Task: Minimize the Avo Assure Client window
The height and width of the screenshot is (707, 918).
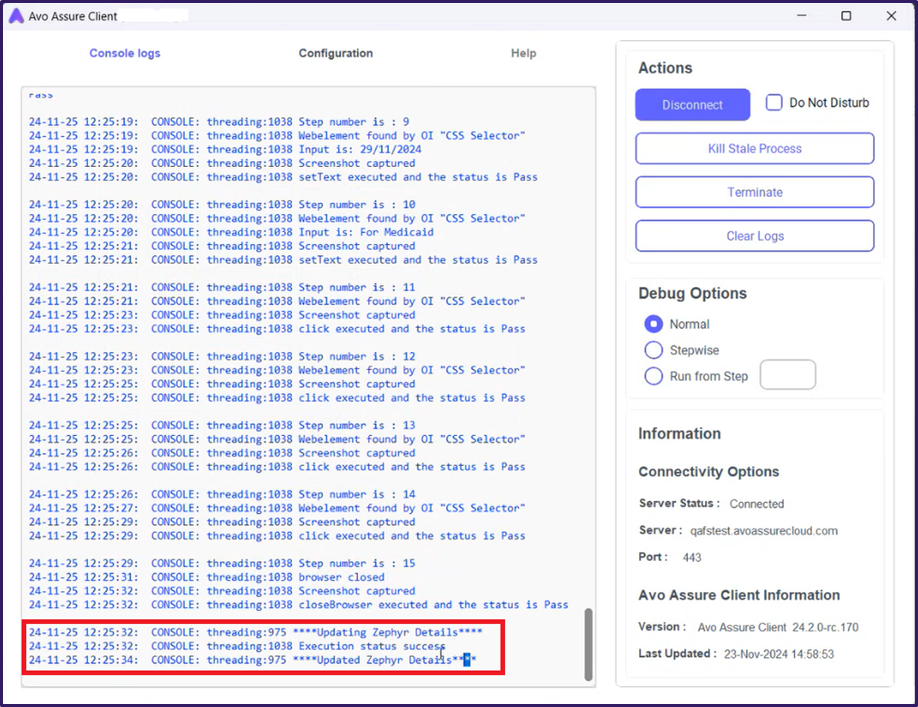Action: point(800,16)
